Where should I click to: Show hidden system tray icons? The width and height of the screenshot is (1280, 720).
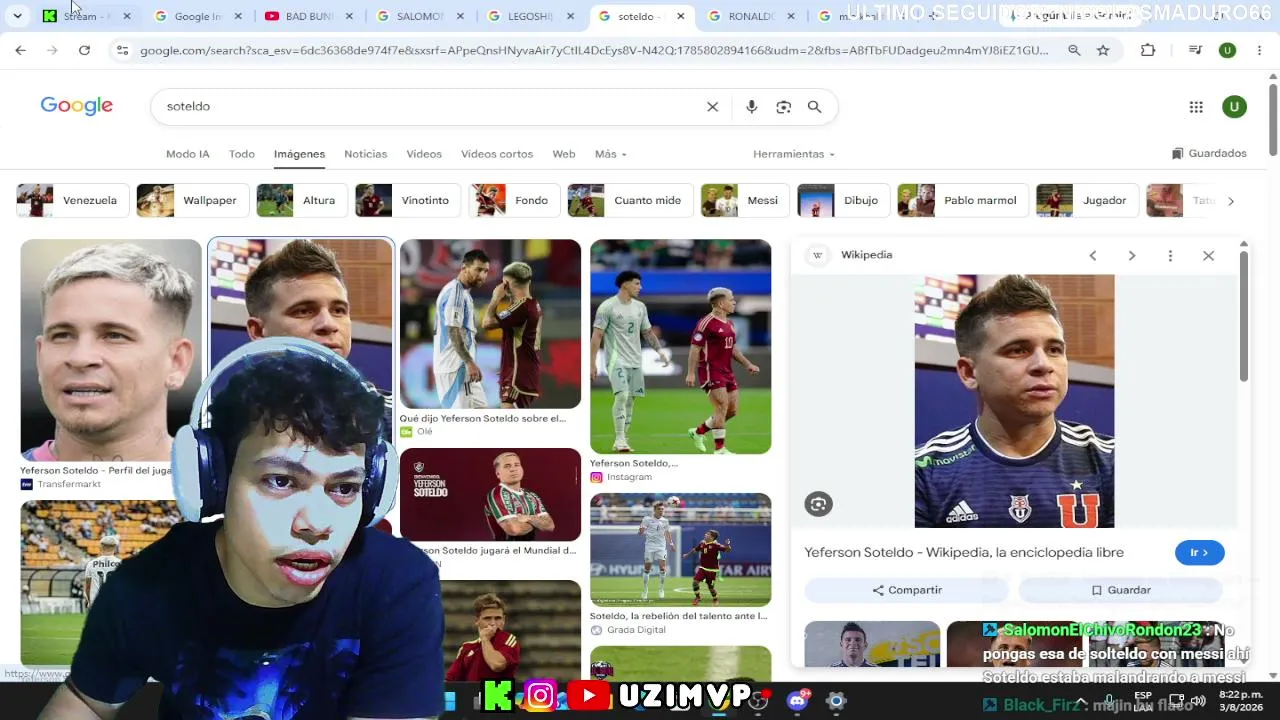(1080, 700)
